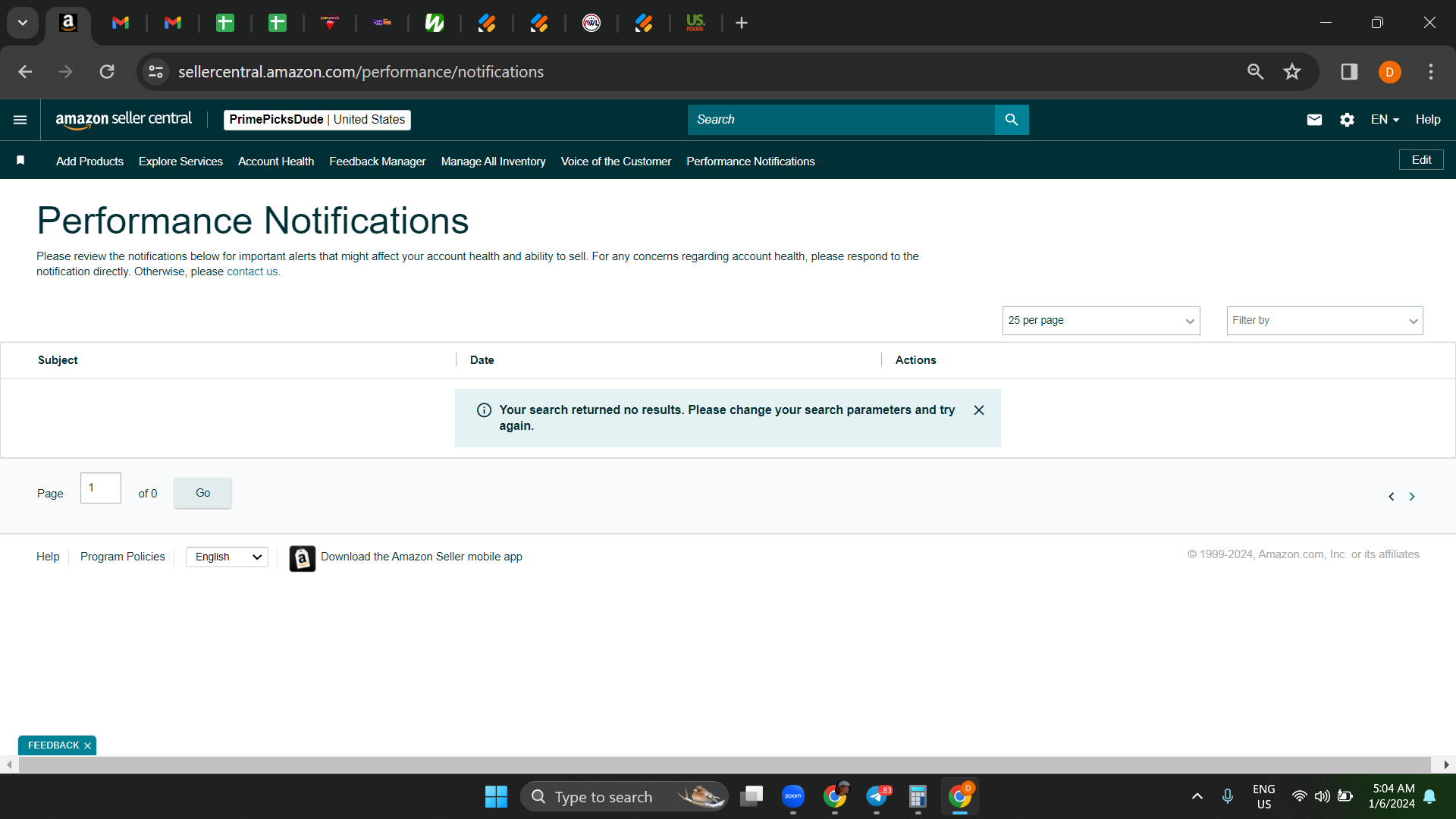Open the Filter by dropdown
Screen dimensions: 1456x819
coord(1325,321)
